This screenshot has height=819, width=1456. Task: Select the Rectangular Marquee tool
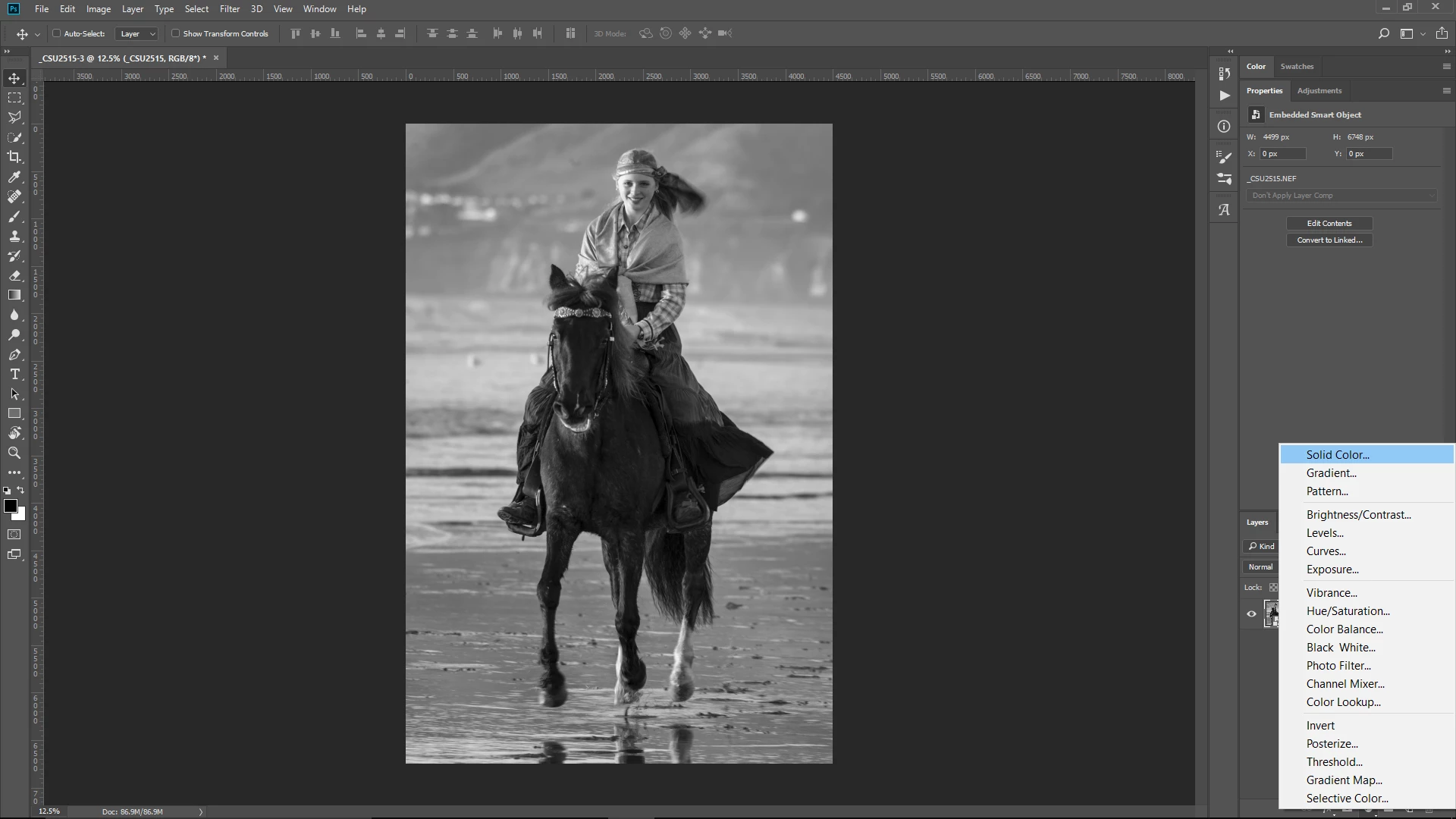click(x=14, y=98)
